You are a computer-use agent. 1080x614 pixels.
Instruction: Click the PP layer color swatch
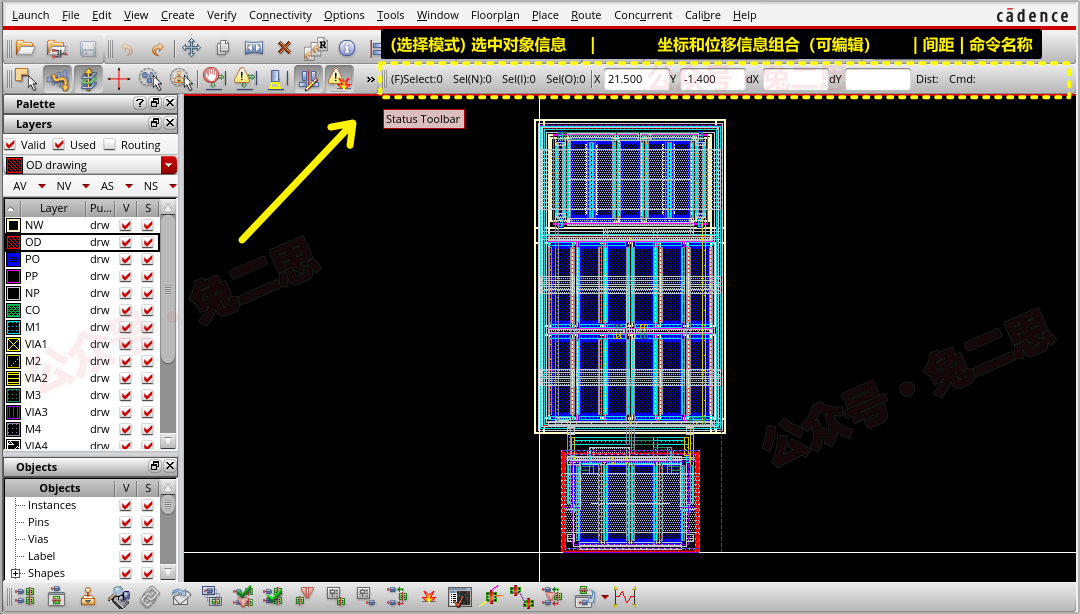tap(13, 276)
